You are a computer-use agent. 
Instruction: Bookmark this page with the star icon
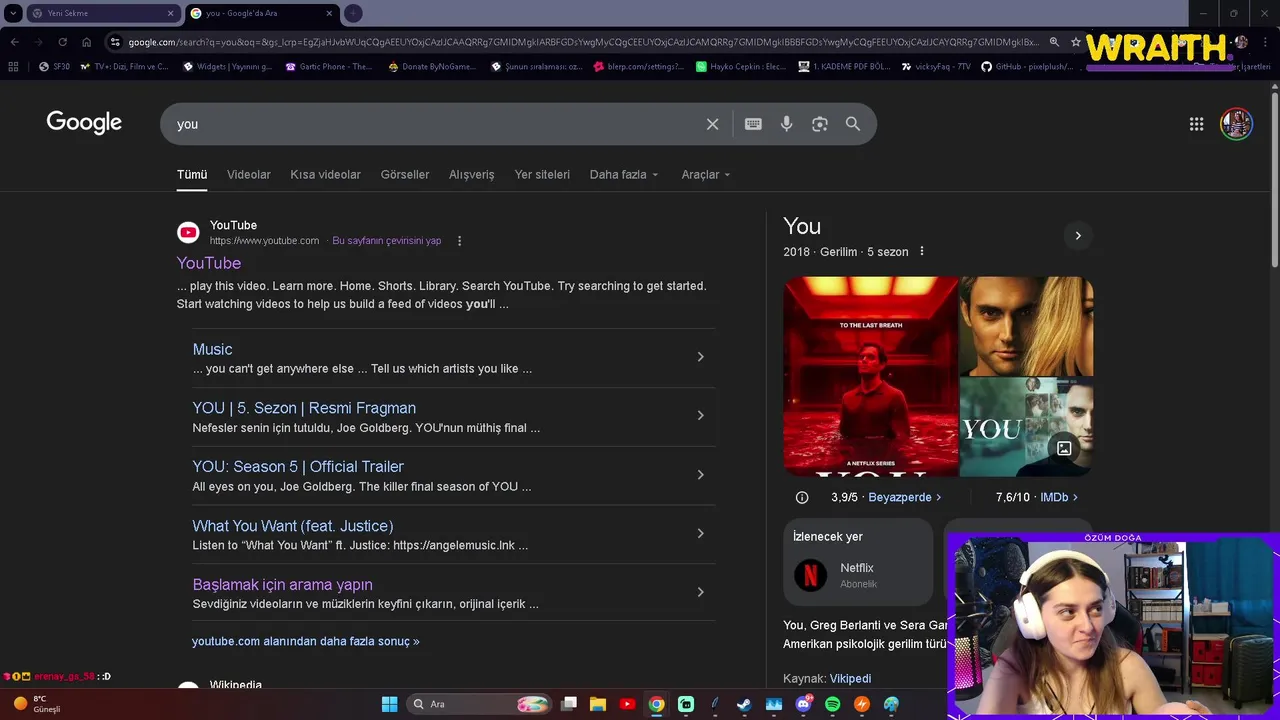pyautogui.click(x=1076, y=42)
